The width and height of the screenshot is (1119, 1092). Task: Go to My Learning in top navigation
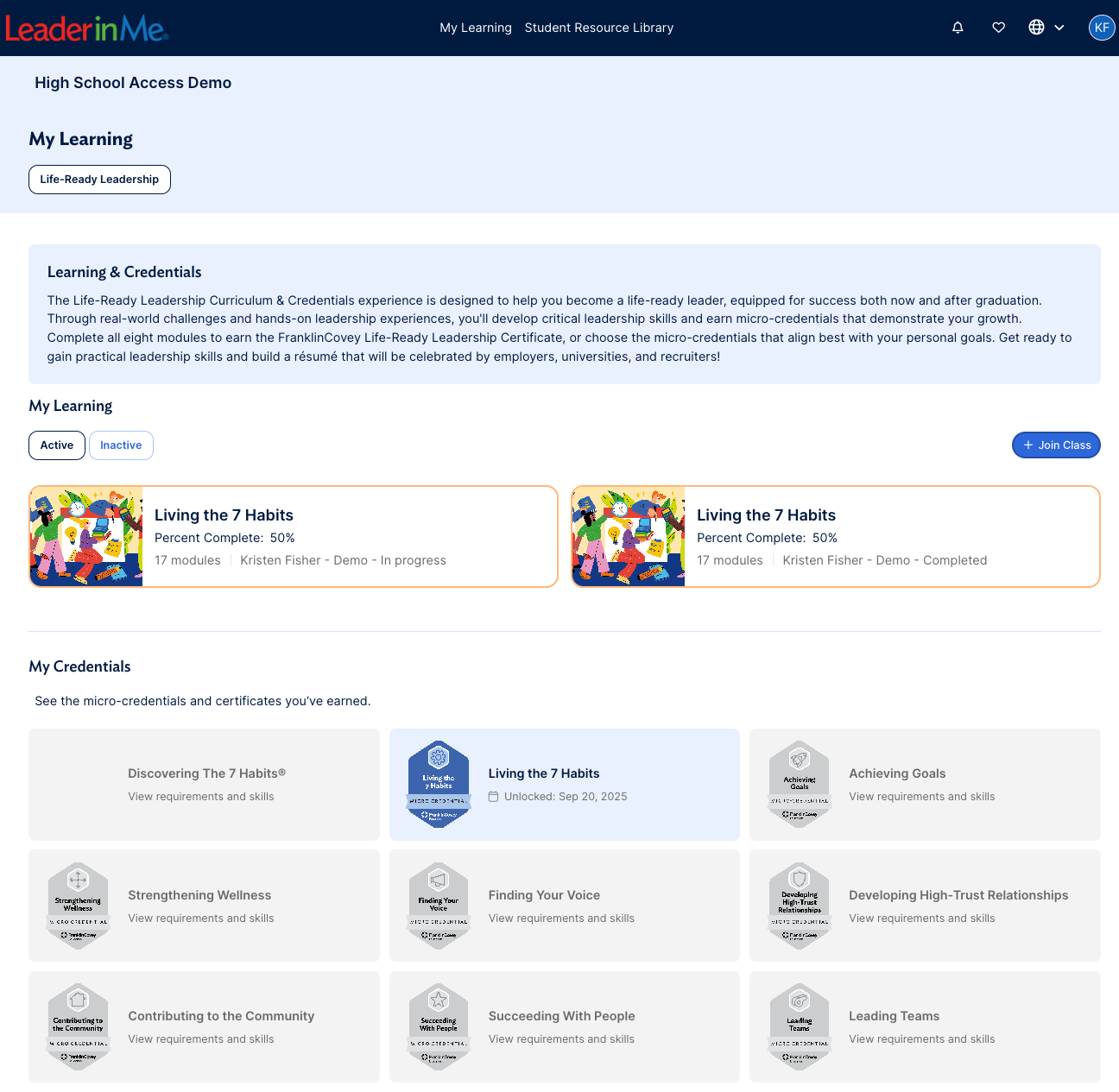(476, 28)
